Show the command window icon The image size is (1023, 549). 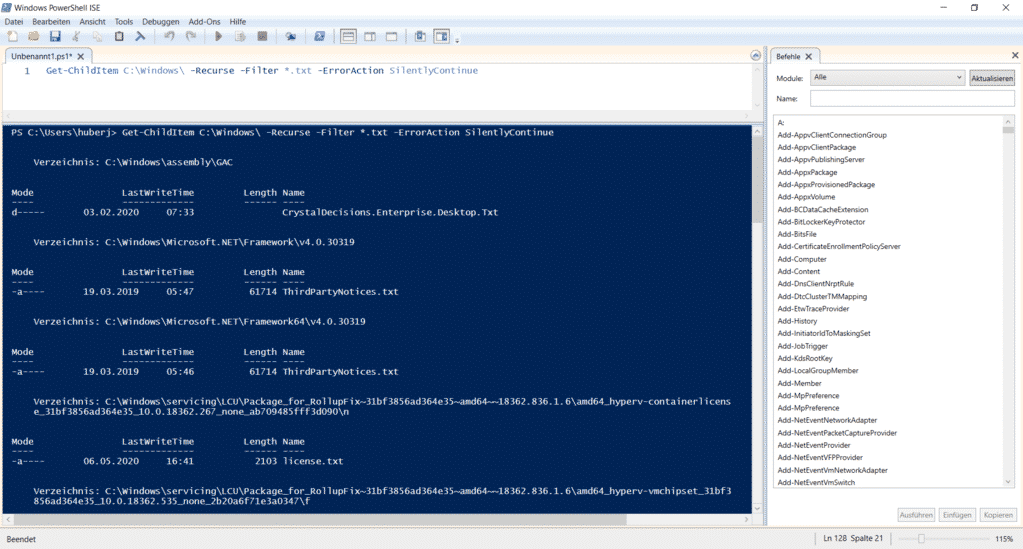[420, 37]
